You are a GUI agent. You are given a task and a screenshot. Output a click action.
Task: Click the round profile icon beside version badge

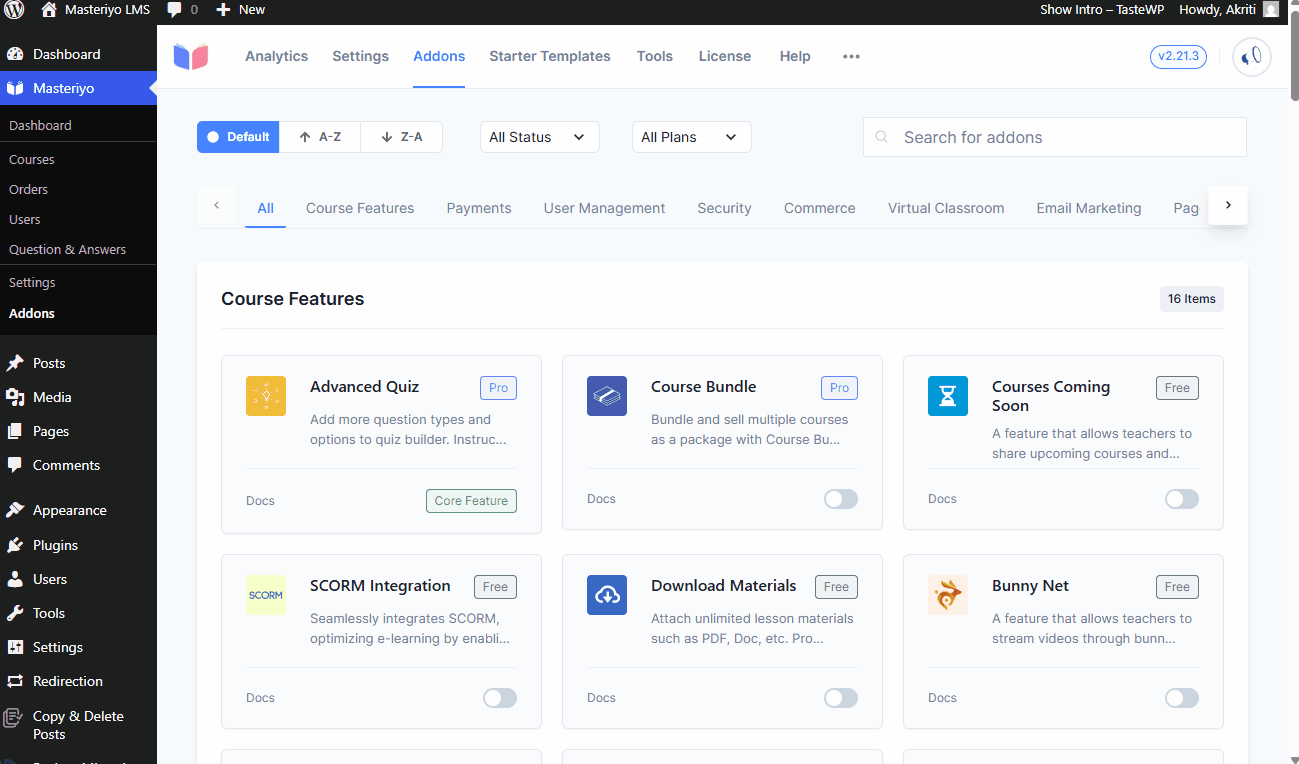point(1251,57)
